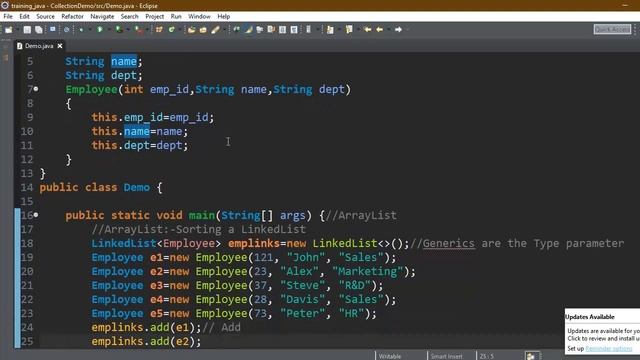Viewport: 640px width, 360px height.
Task: Click the Eclipse application icon in title bar
Action: [x=5, y=5]
